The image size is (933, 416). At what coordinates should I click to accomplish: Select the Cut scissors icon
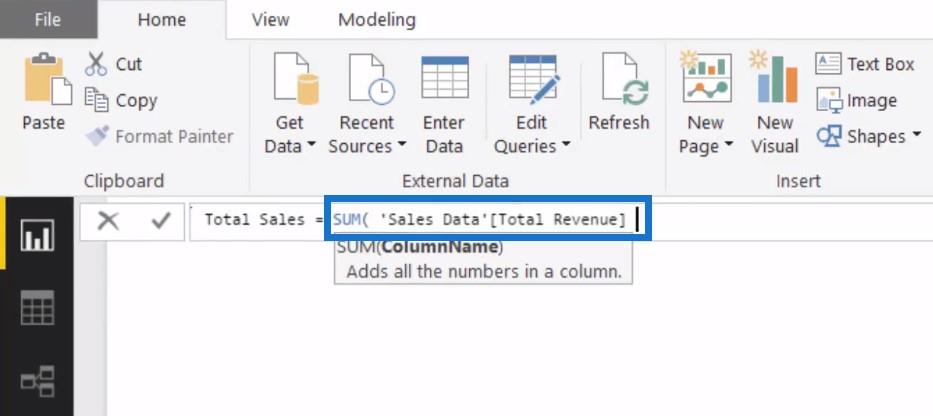pyautogui.click(x=95, y=64)
